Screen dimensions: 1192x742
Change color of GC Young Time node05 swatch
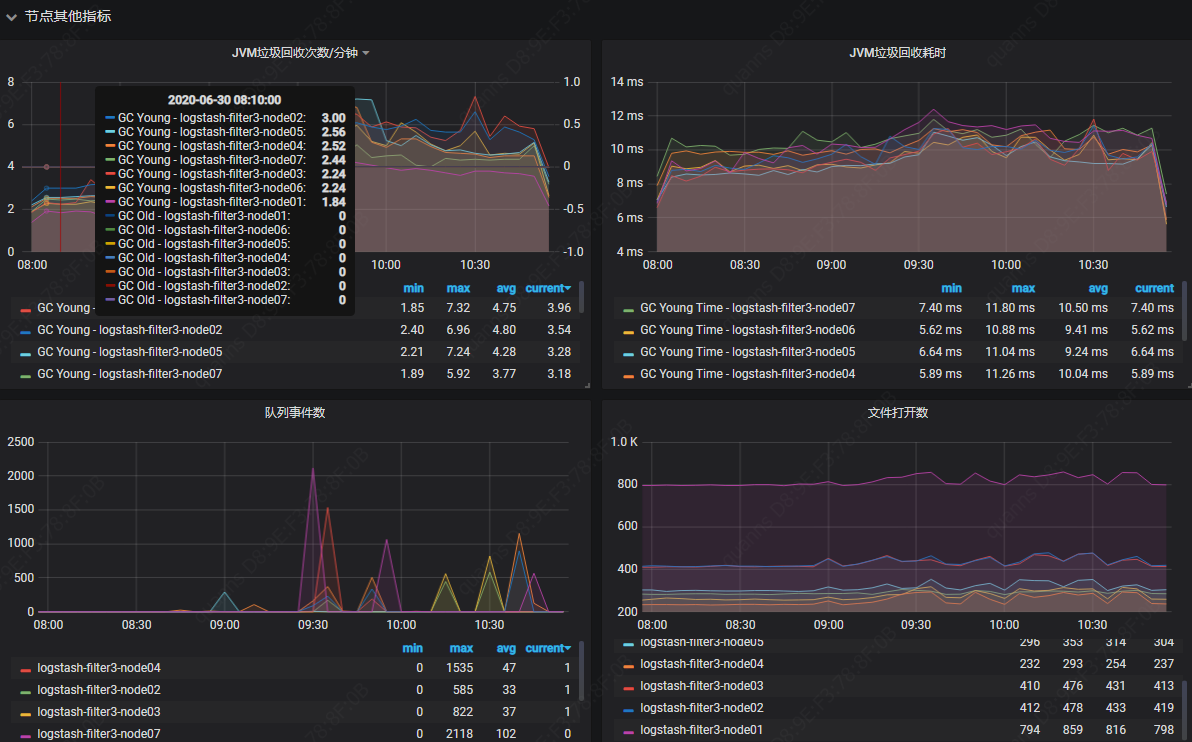pyautogui.click(x=628, y=354)
